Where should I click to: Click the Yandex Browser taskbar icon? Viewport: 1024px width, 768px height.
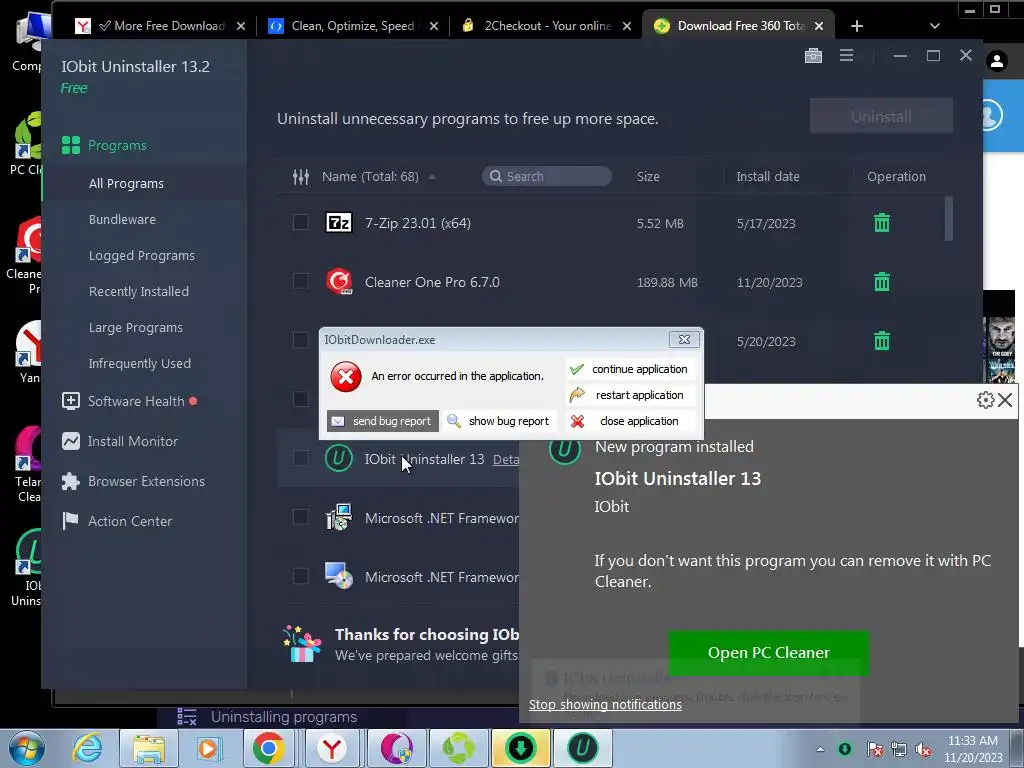332,748
